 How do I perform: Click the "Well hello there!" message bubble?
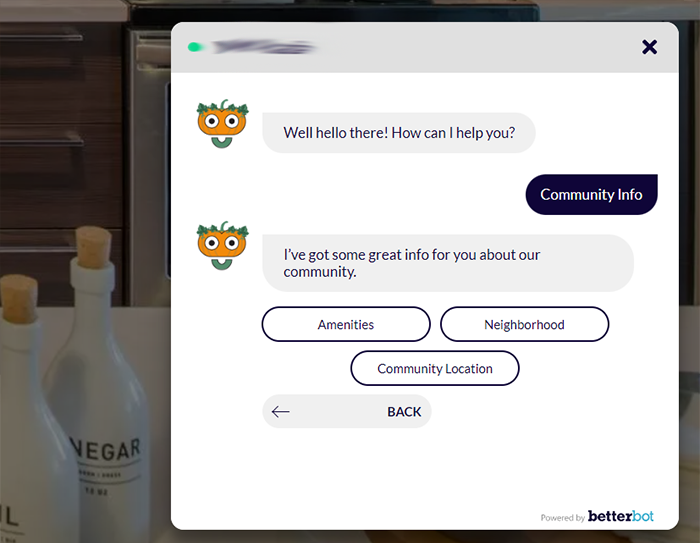pos(399,133)
